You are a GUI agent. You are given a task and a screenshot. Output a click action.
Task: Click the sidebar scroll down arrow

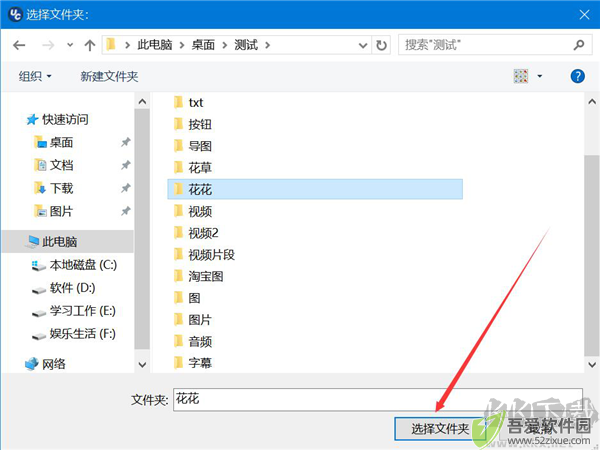tap(142, 365)
